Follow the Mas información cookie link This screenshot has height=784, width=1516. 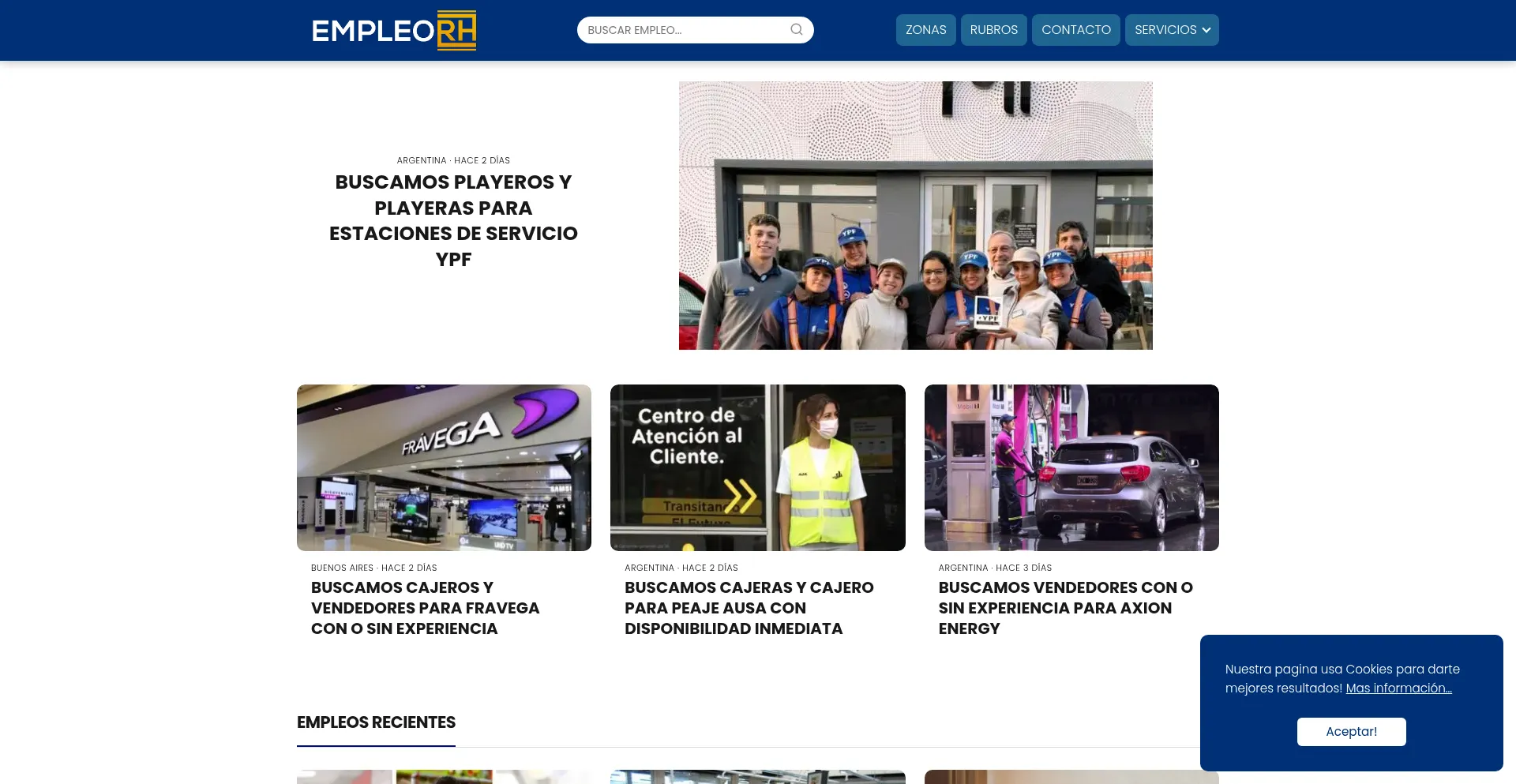(x=1398, y=688)
